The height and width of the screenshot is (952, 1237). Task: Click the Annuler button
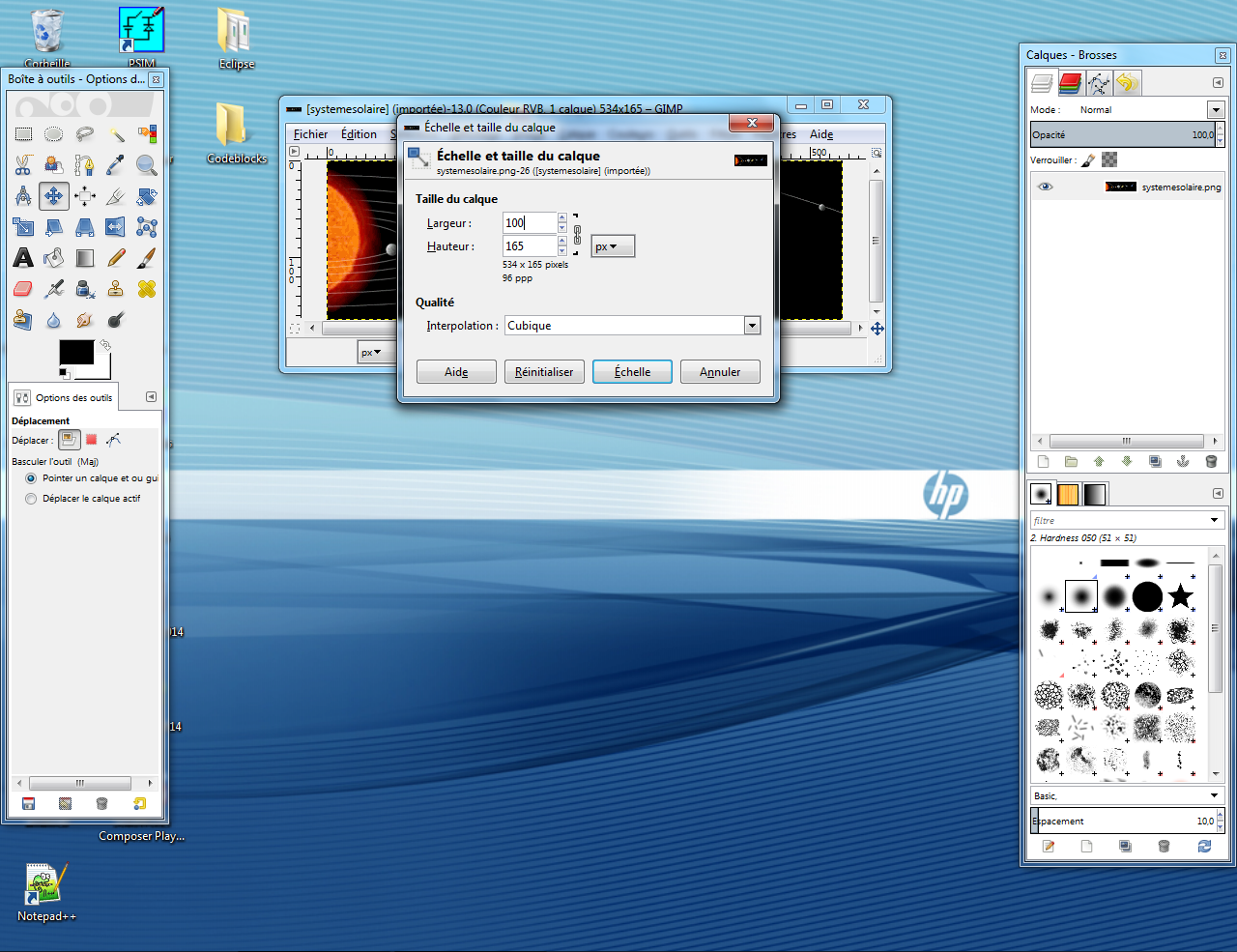(720, 372)
